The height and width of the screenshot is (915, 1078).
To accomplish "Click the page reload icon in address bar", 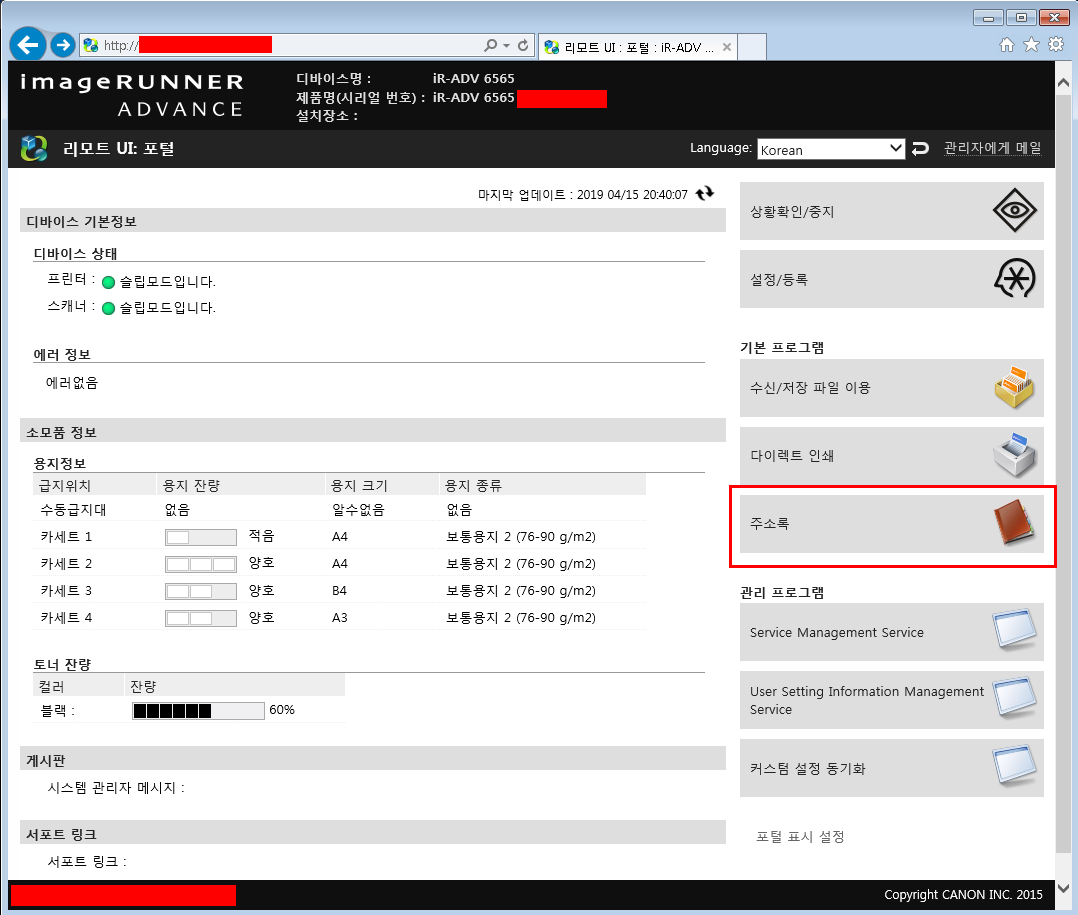I will pyautogui.click(x=523, y=45).
